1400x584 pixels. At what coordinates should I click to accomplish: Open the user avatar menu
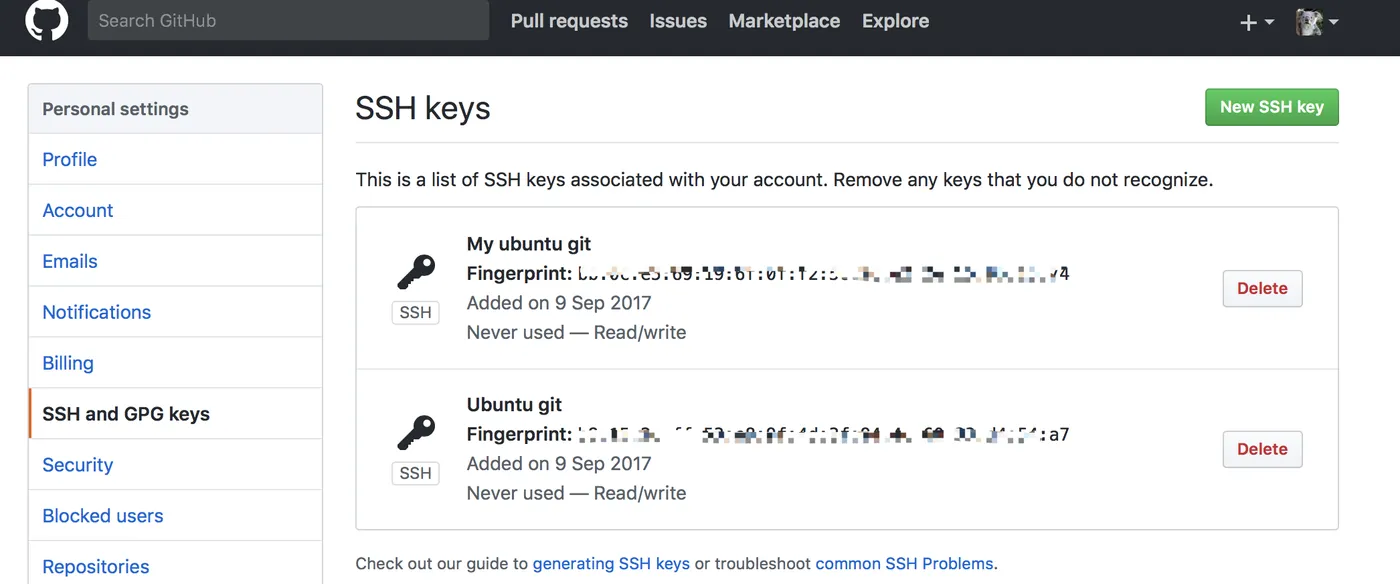coord(1317,22)
